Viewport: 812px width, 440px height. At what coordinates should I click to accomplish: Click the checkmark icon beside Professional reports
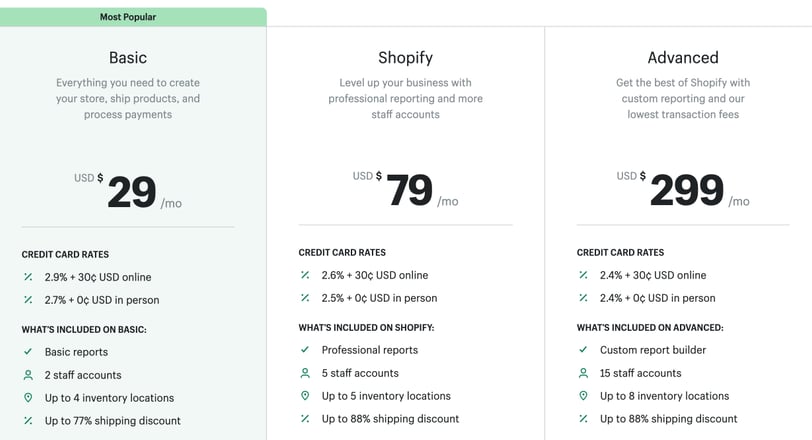tap(305, 349)
